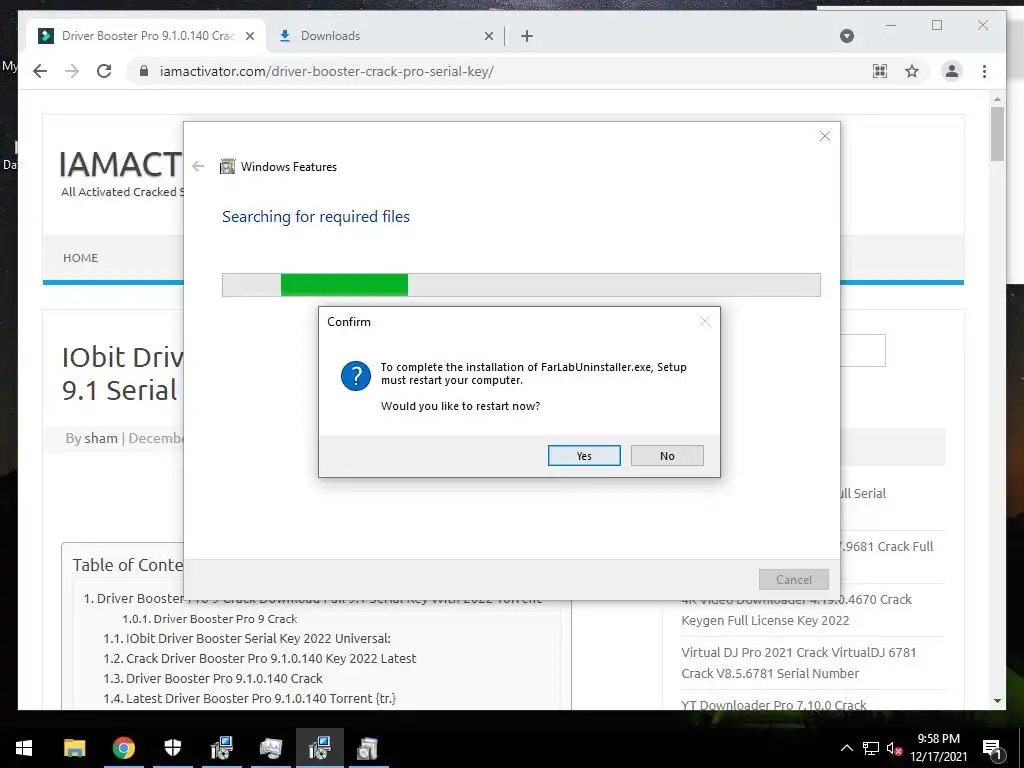Click the Chrome taskbar icon

click(x=123, y=748)
